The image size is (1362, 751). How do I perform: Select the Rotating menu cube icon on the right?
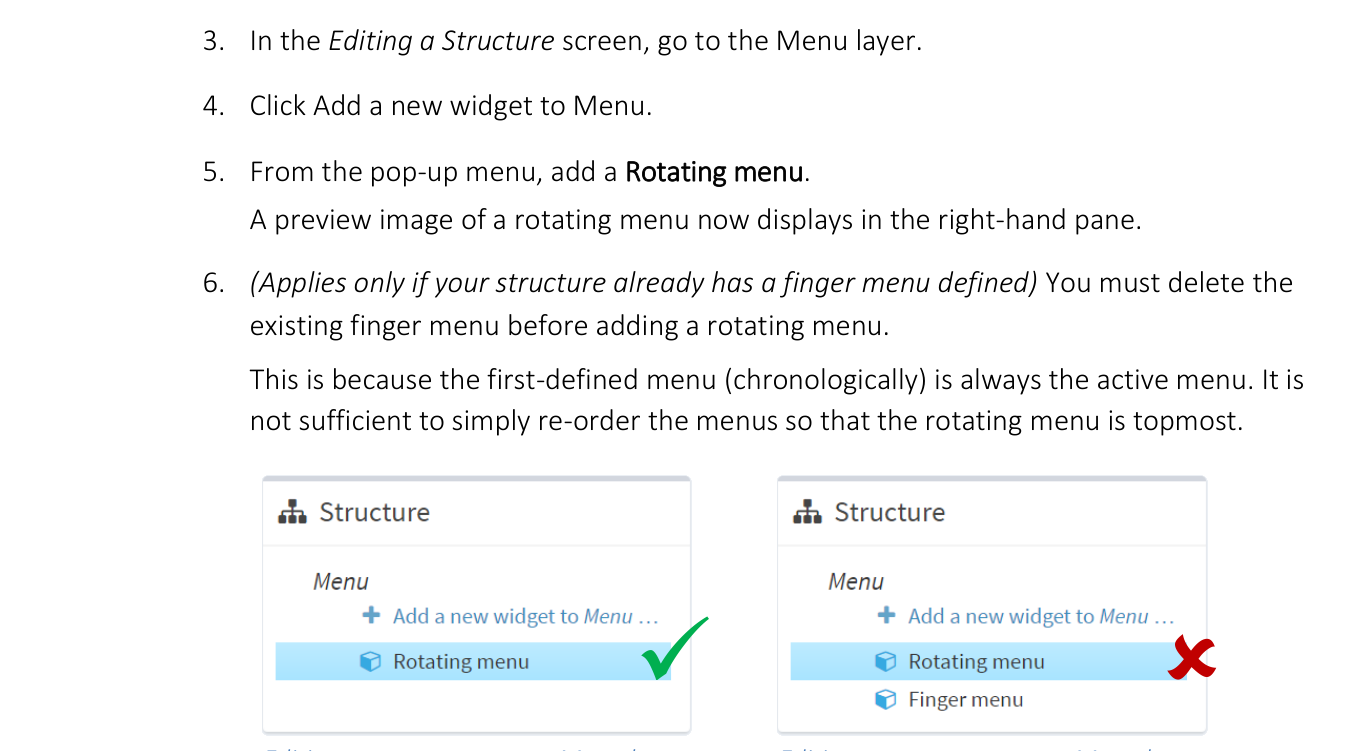(886, 661)
